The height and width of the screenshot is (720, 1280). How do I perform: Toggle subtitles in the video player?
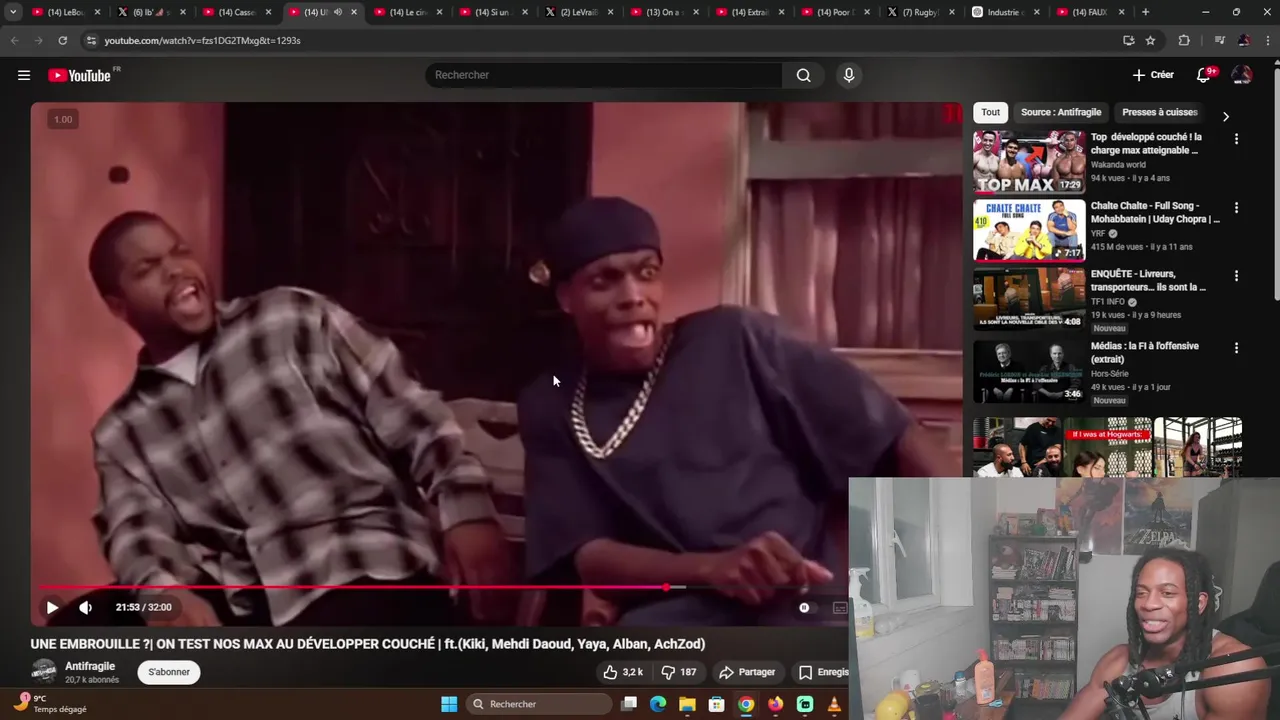pyautogui.click(x=840, y=607)
